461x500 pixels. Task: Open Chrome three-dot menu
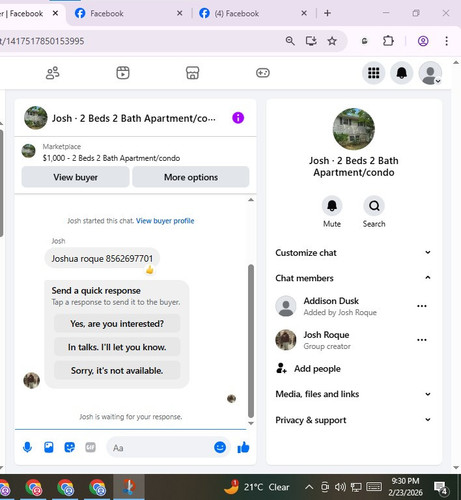446,41
